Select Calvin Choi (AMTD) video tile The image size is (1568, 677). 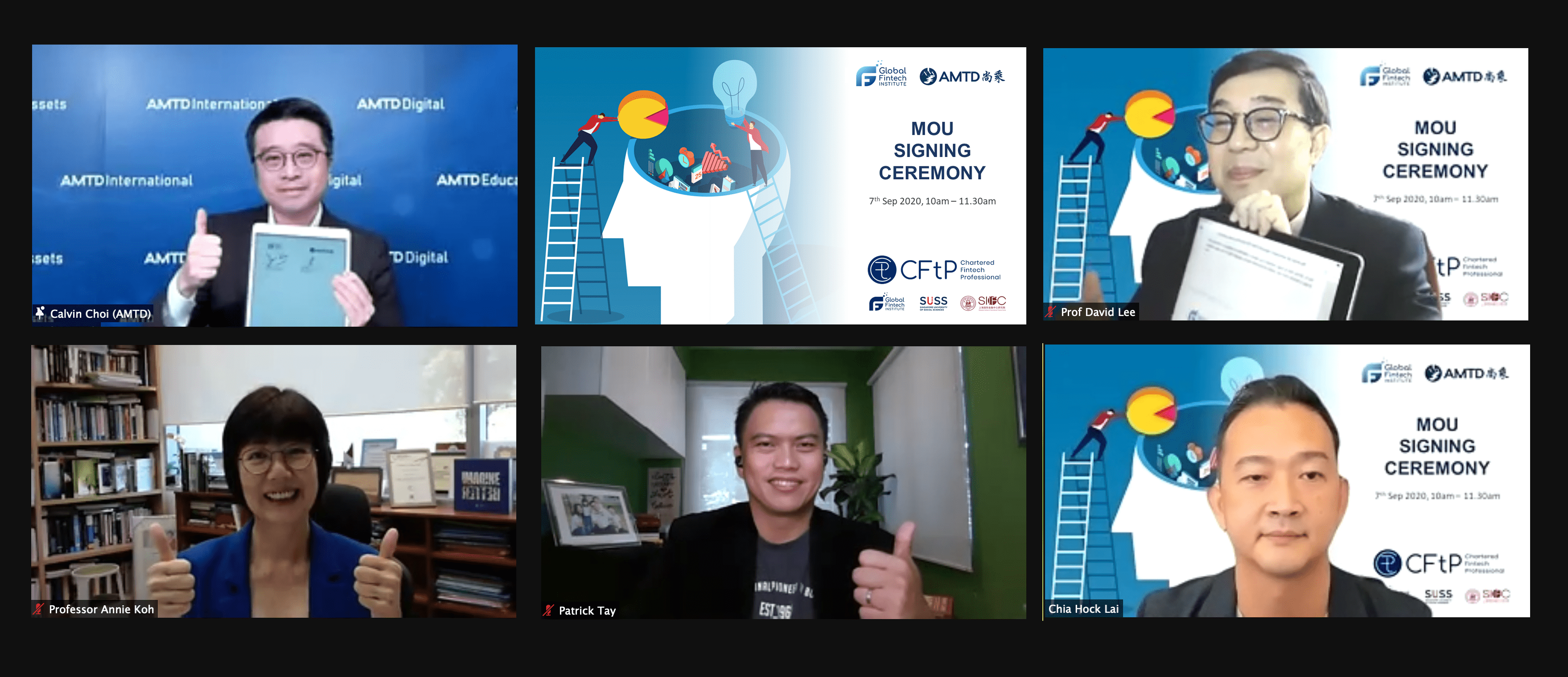pos(275,185)
